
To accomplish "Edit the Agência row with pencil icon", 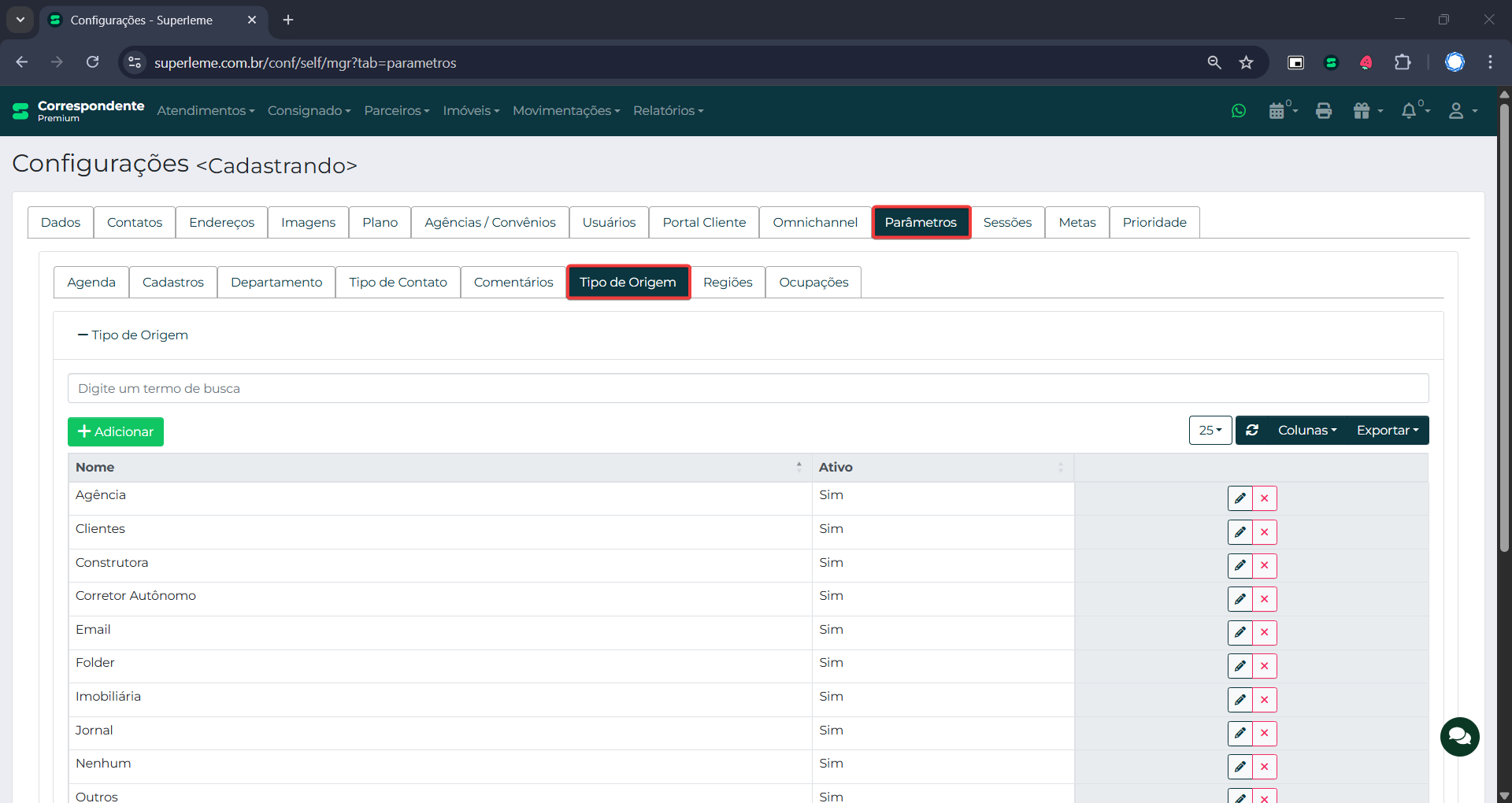I will pyautogui.click(x=1240, y=498).
